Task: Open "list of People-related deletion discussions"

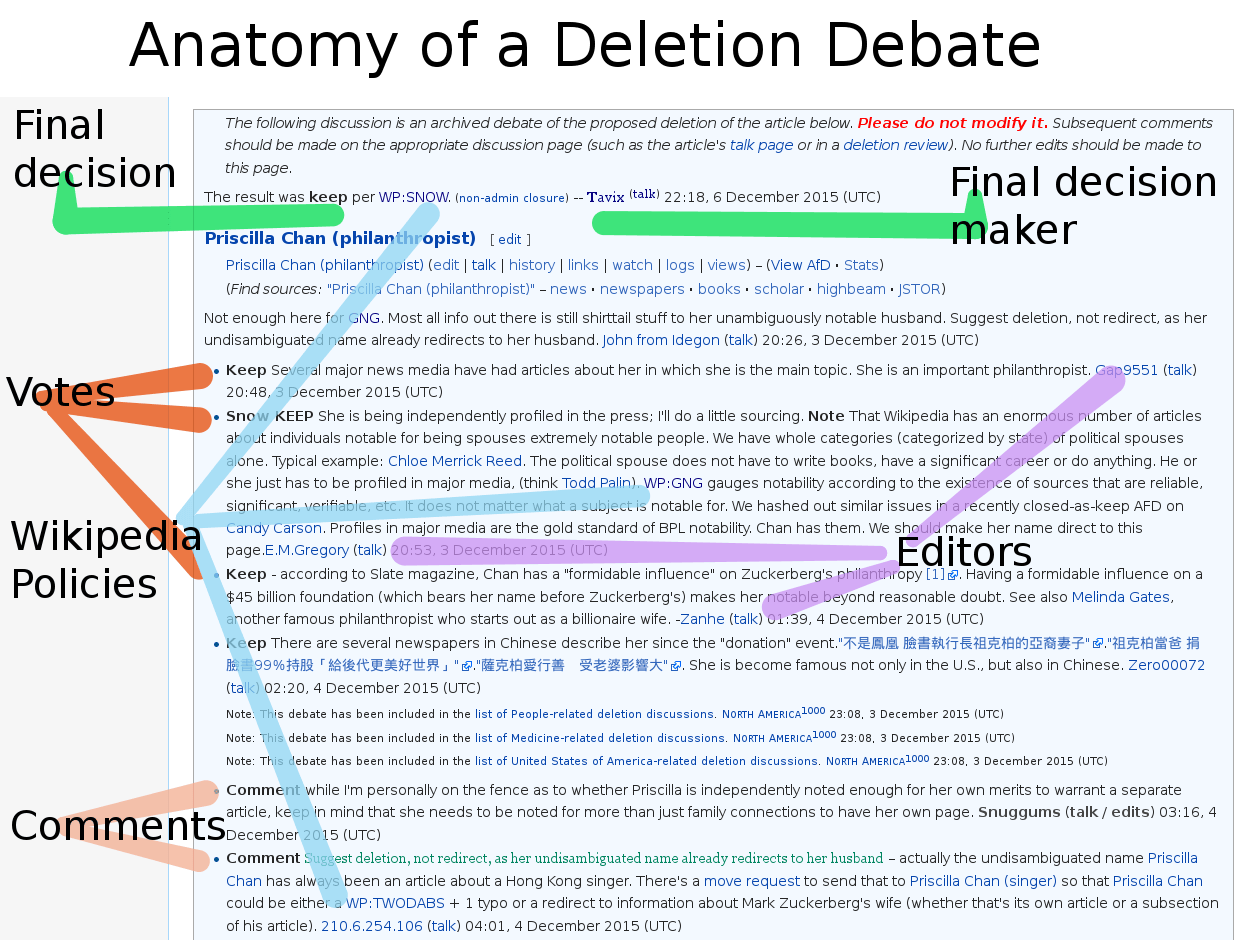Action: tap(595, 714)
